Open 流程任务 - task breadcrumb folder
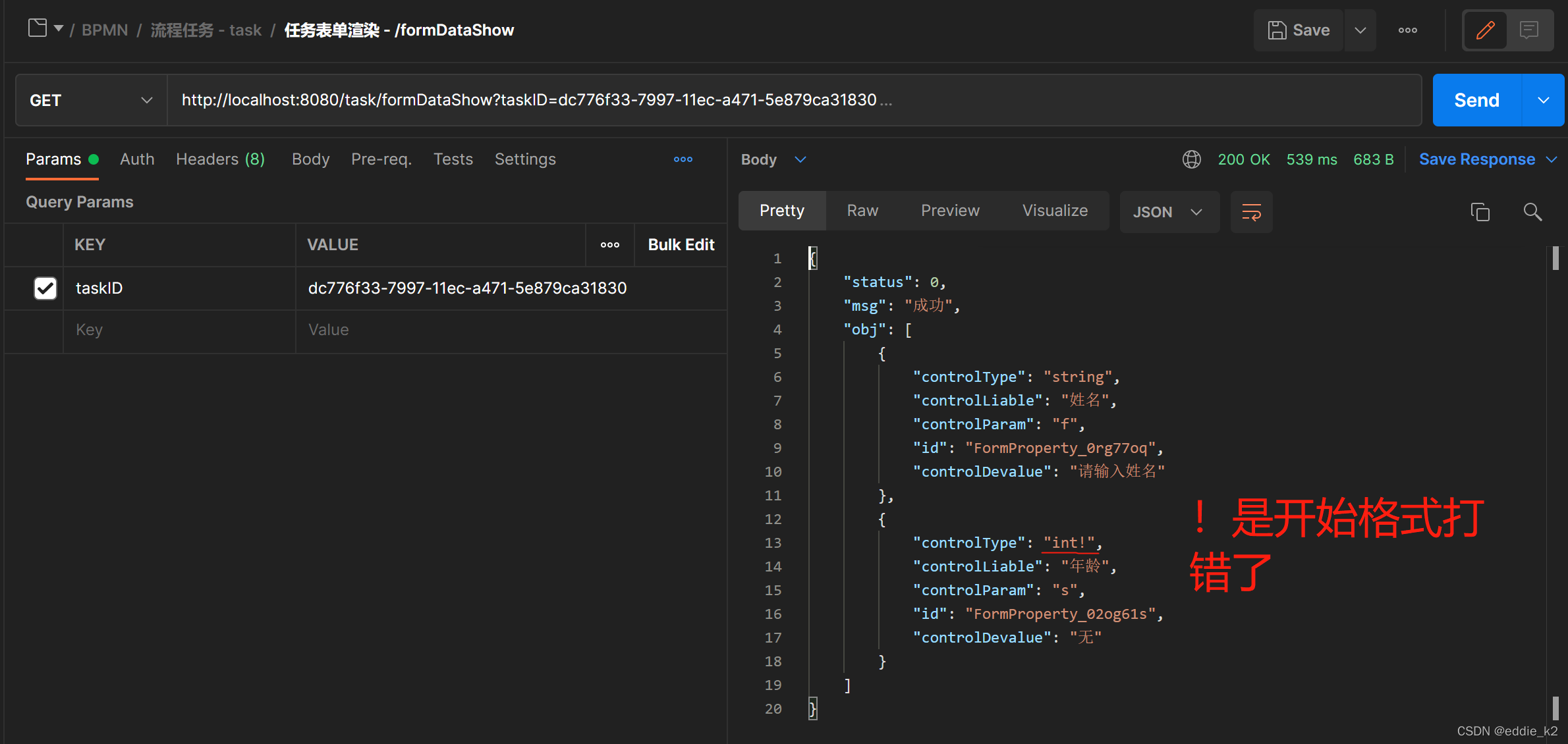Viewport: 1568px width, 744px height. (206, 30)
